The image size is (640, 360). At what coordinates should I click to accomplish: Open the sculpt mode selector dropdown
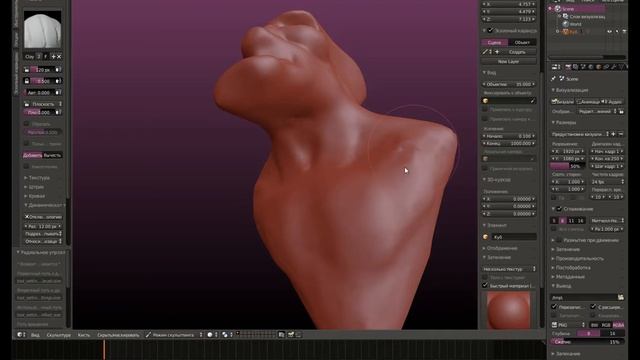174,335
